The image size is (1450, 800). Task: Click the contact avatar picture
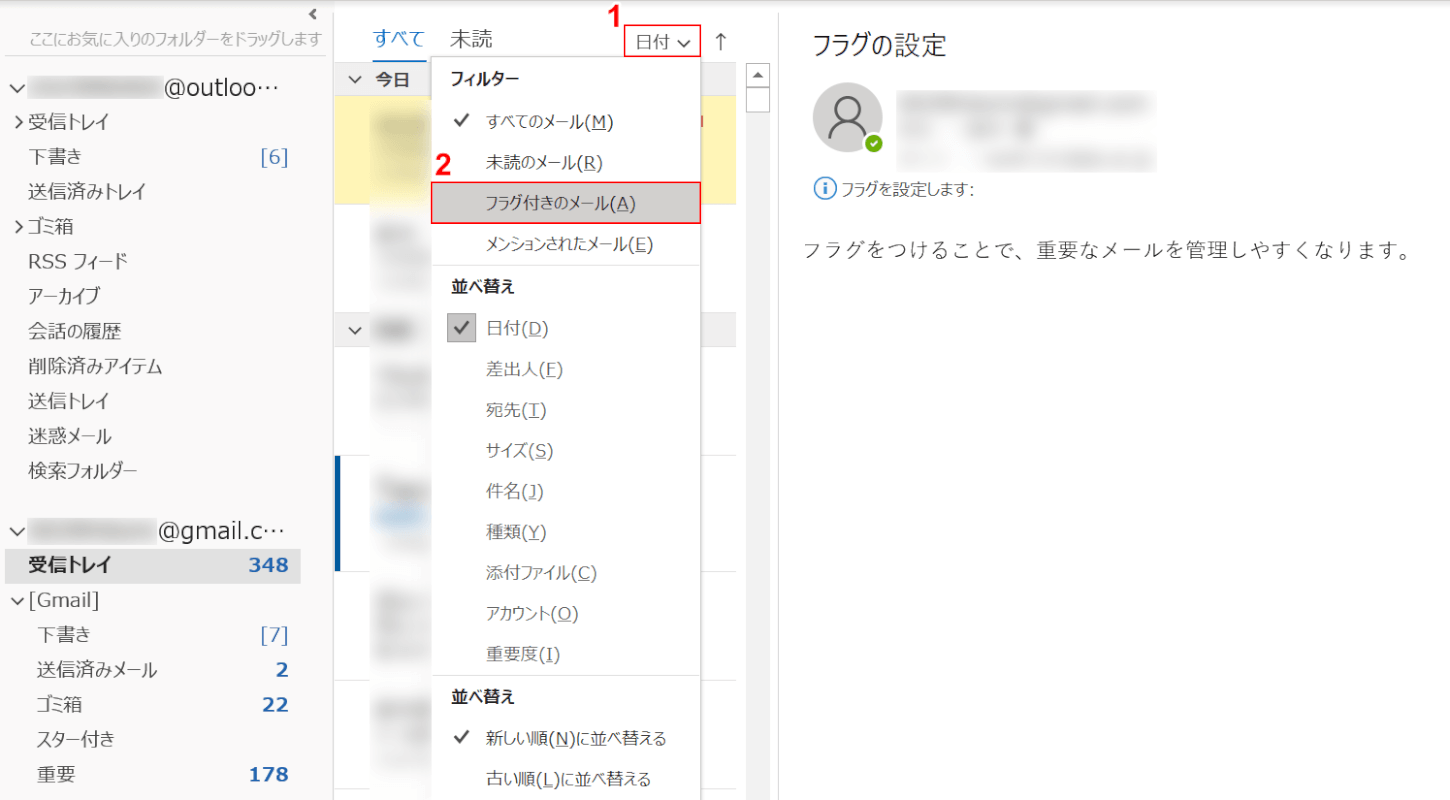point(848,117)
